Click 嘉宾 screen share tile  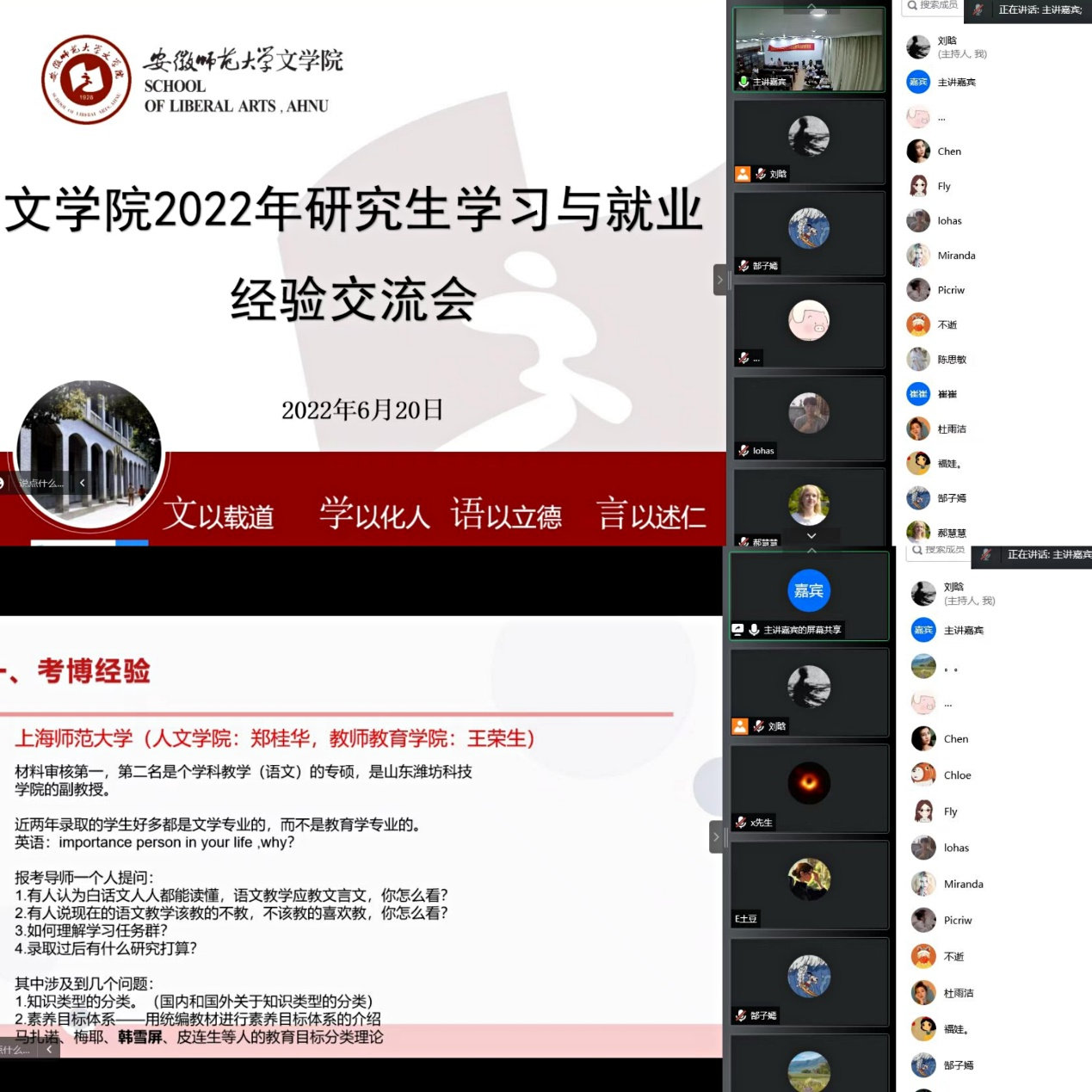pyautogui.click(x=809, y=595)
